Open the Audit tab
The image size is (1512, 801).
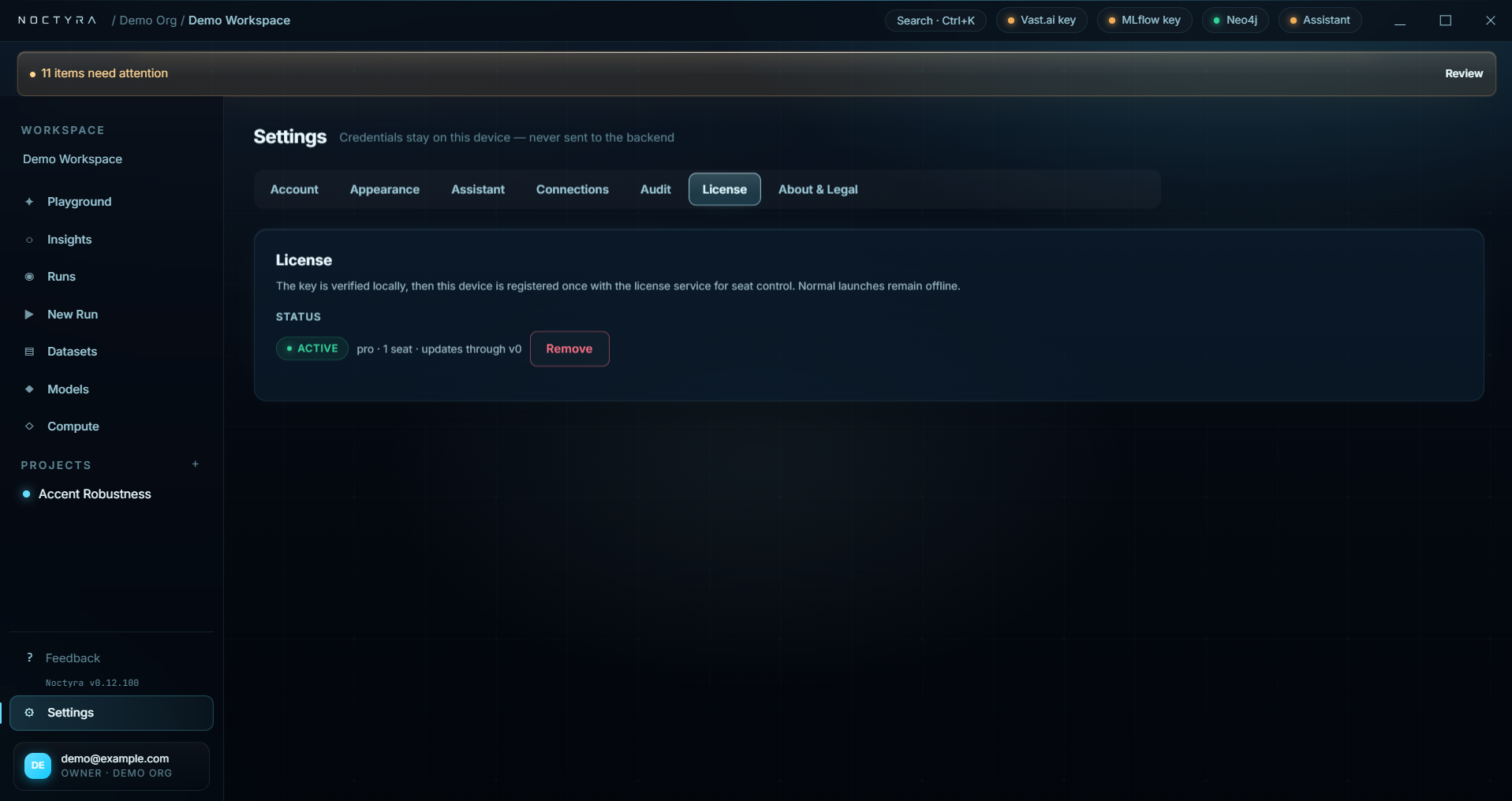(x=655, y=189)
